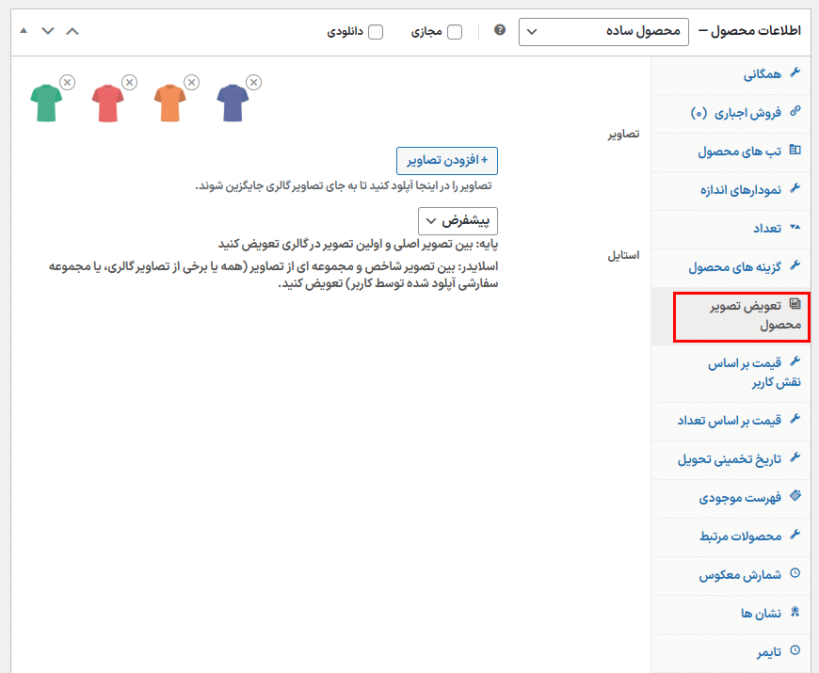Remove the orange t-shirt image
The image size is (819, 673).
(x=191, y=82)
